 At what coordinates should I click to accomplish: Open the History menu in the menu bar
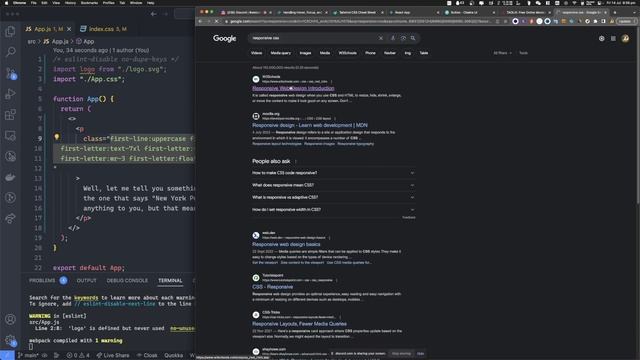pos(70,3)
